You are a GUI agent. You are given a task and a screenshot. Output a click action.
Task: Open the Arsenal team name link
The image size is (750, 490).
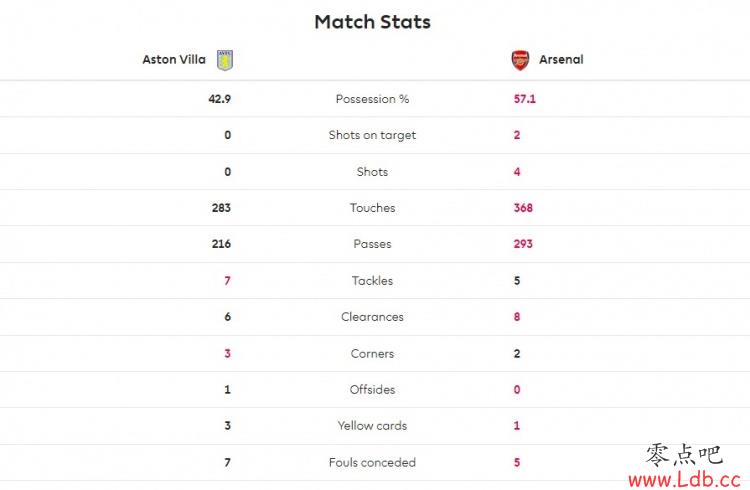[x=561, y=59]
